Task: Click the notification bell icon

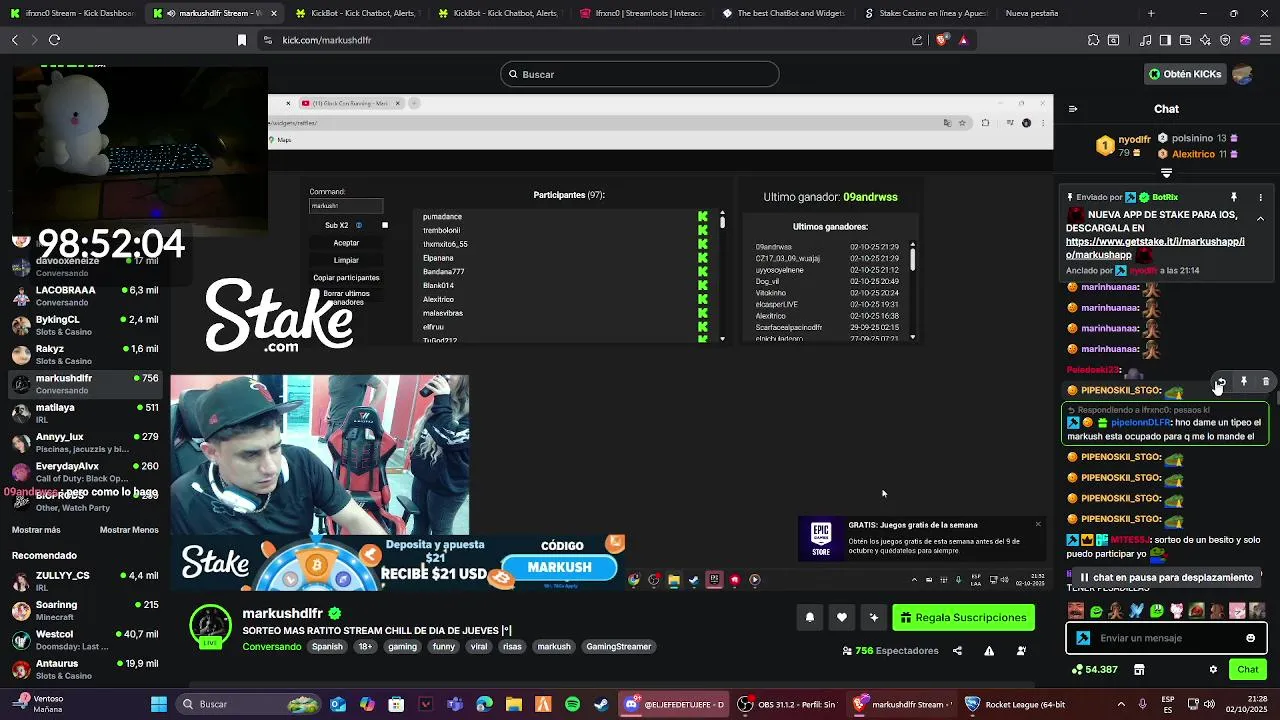Action: tap(810, 618)
